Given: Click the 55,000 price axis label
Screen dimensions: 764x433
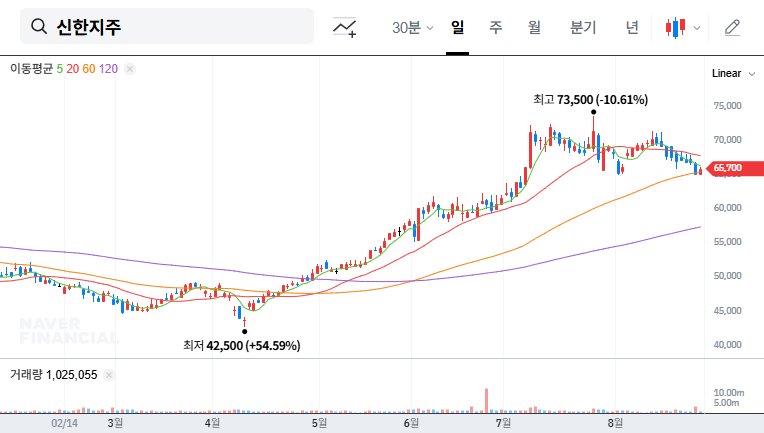Looking at the screenshot, I should [x=727, y=242].
